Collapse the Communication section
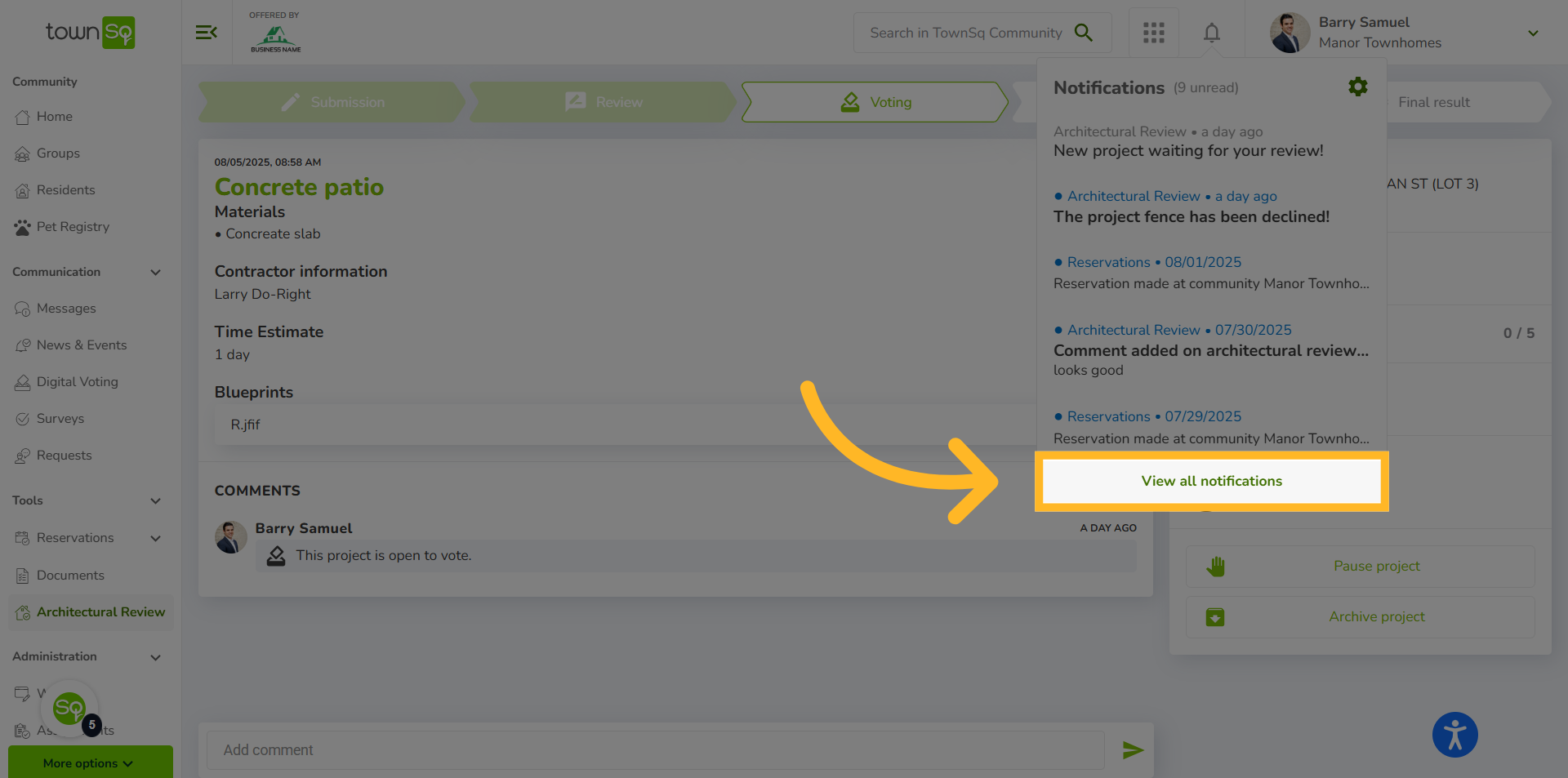The height and width of the screenshot is (778, 1568). [155, 273]
